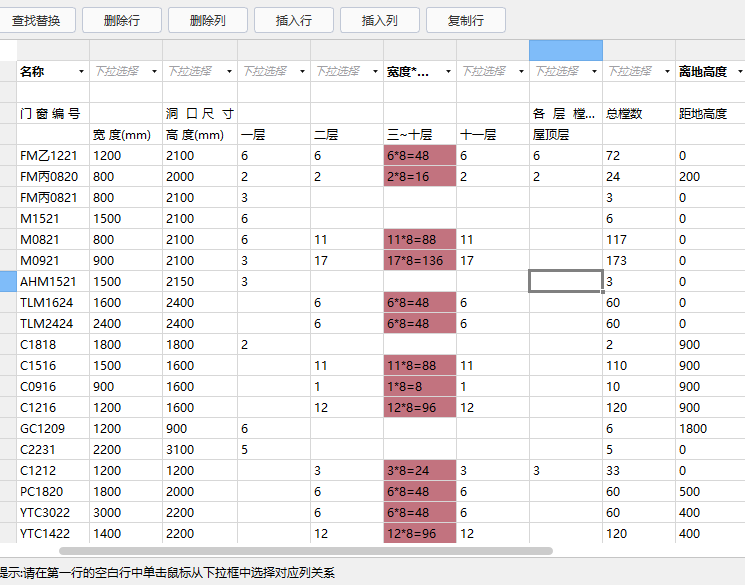Click the 插入行 button
745x585 pixels.
pyautogui.click(x=294, y=20)
